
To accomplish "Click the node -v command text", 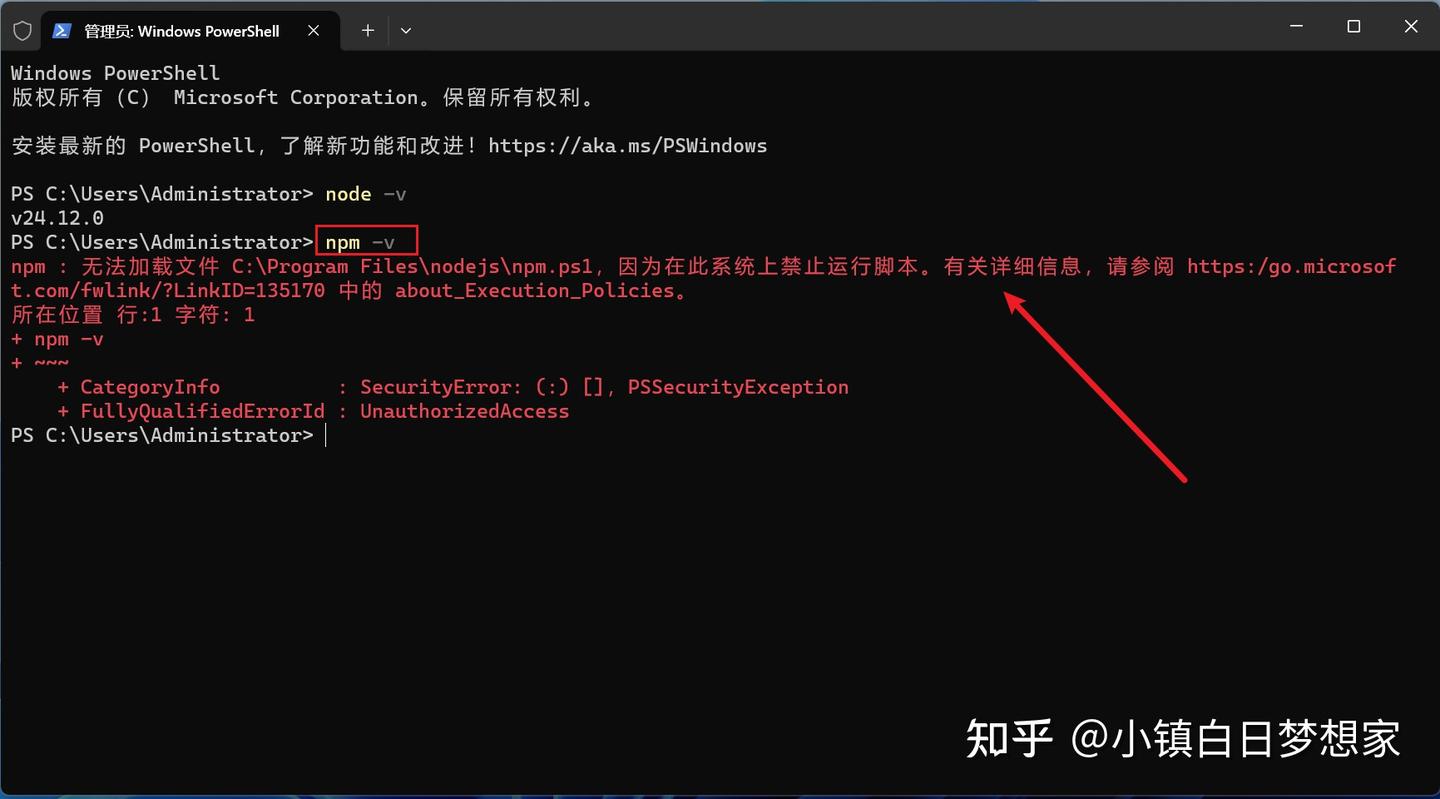I will click(366, 194).
